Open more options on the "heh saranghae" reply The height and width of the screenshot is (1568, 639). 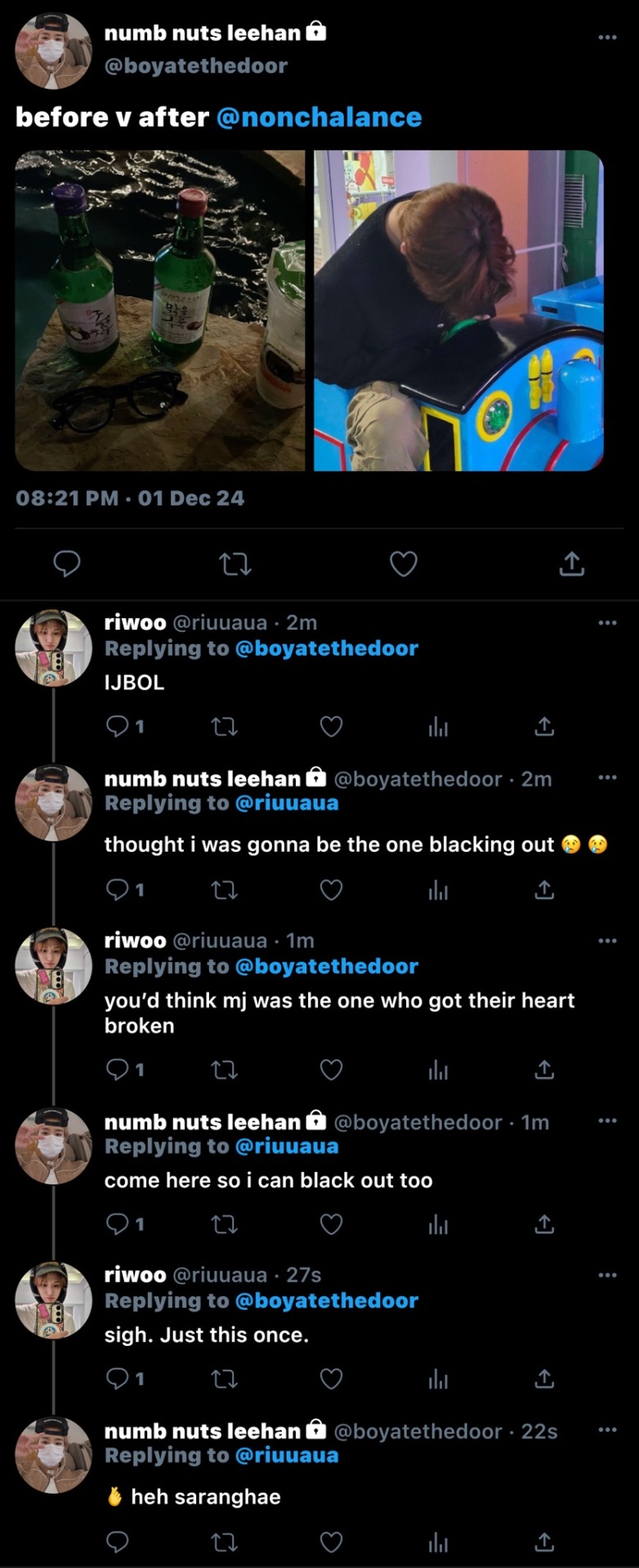[607, 1430]
